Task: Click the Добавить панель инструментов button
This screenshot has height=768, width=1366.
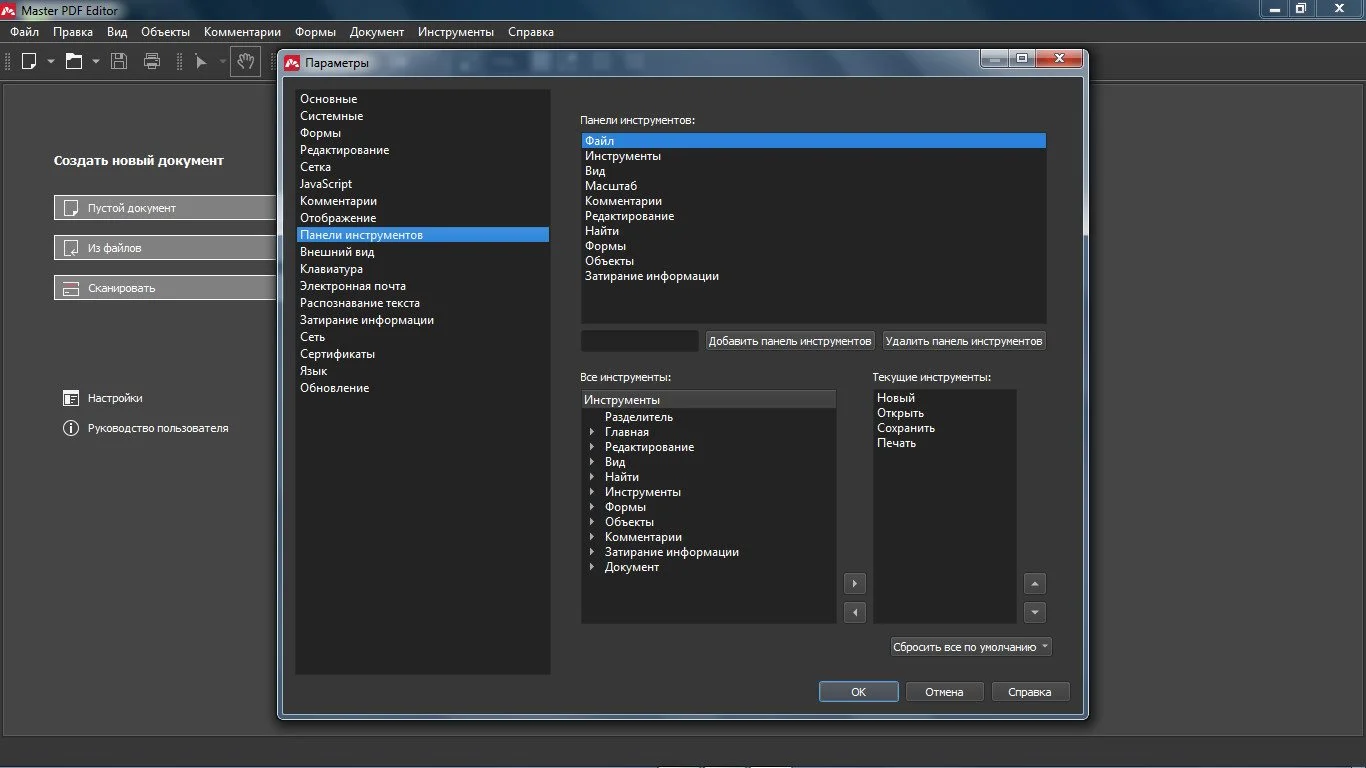Action: point(790,341)
